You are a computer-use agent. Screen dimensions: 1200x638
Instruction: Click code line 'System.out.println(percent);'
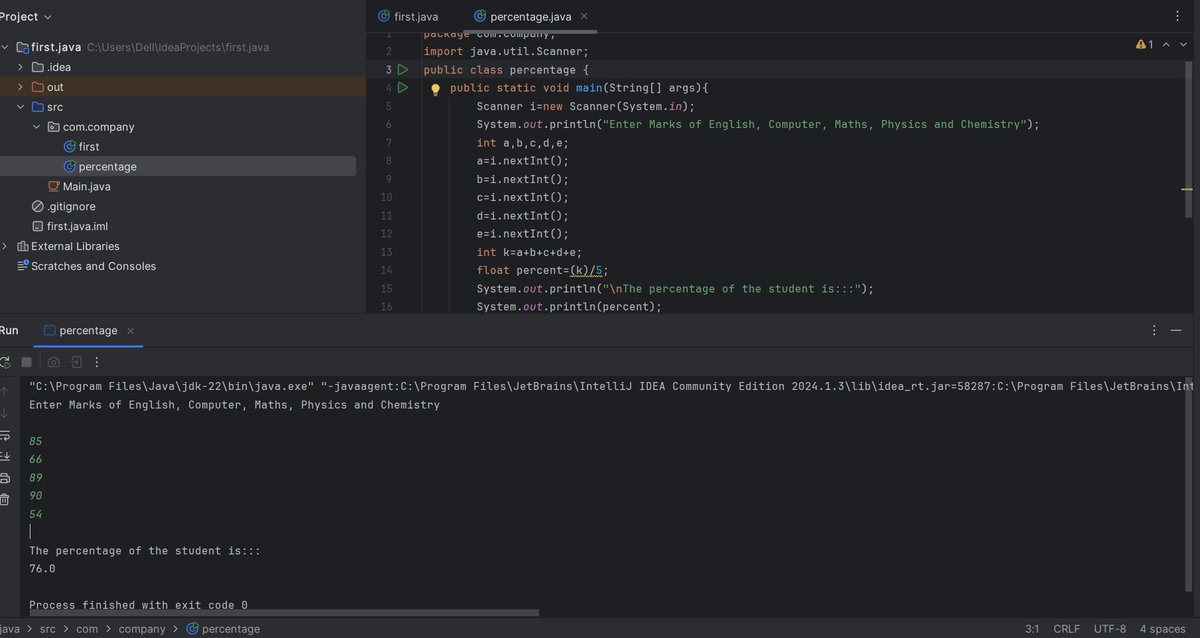coord(569,306)
